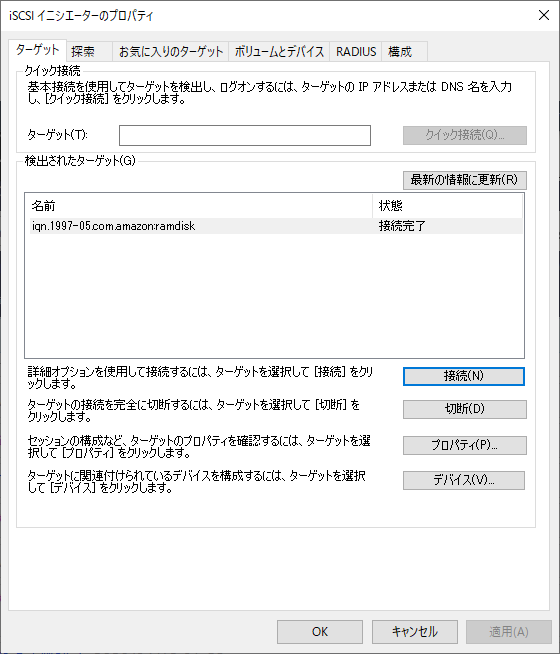Click the キャンセル button
The width and height of the screenshot is (560, 654).
pos(414,632)
